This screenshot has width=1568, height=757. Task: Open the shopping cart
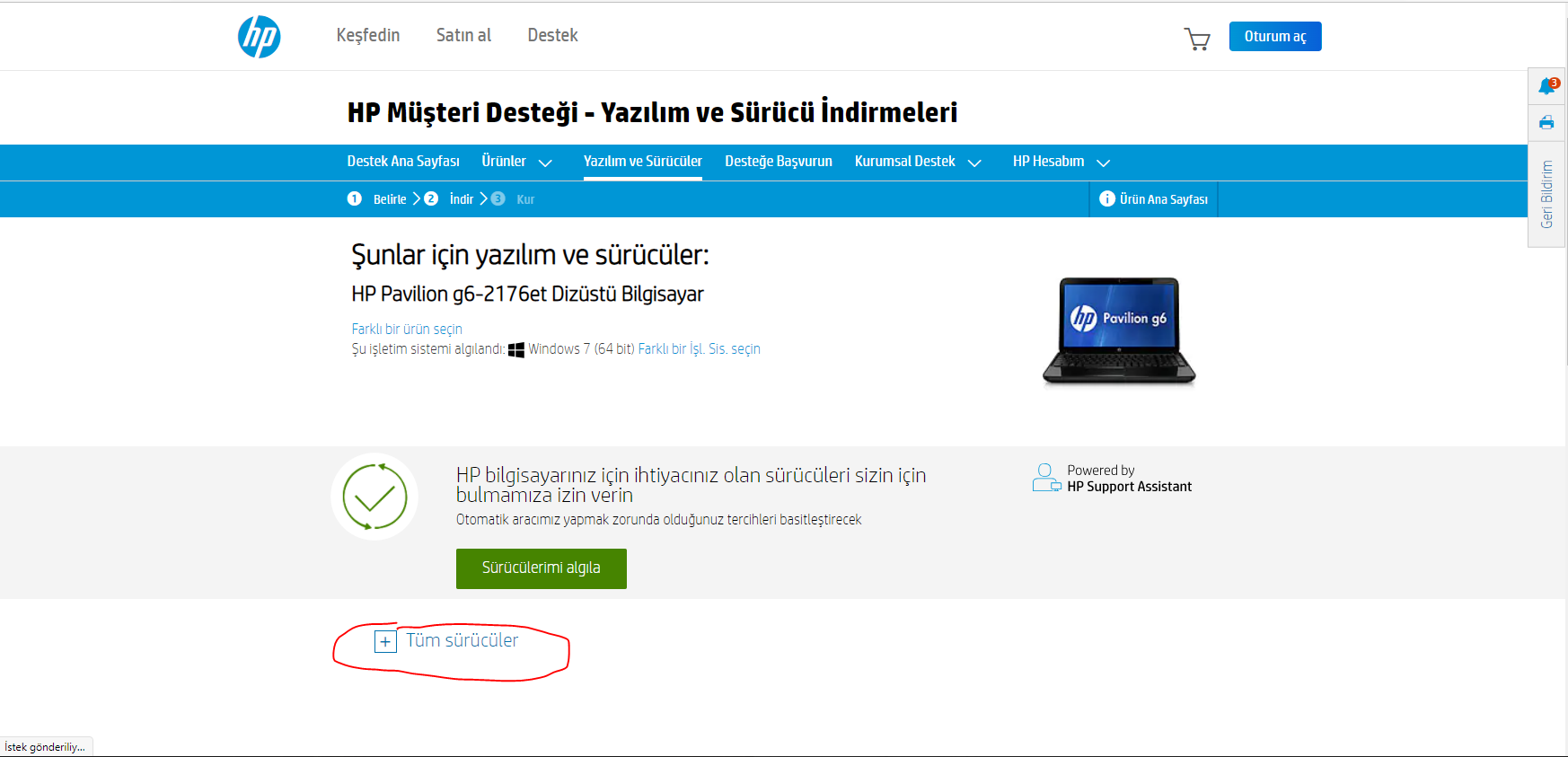point(1197,39)
